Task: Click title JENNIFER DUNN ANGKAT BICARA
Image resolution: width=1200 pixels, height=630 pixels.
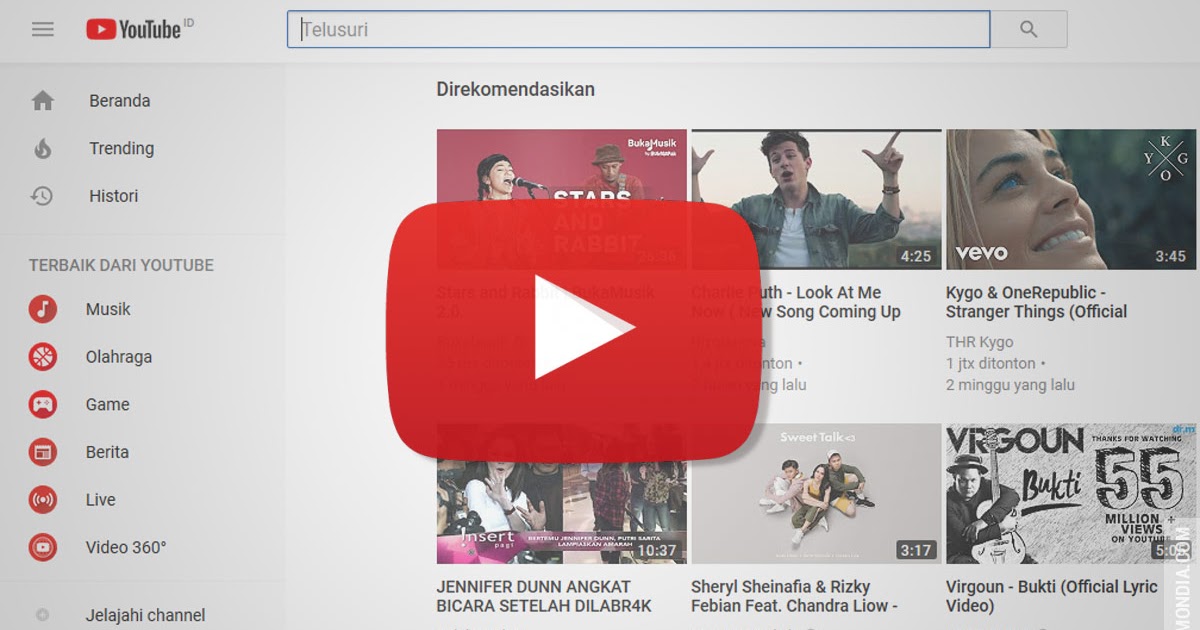Action: coord(544,596)
